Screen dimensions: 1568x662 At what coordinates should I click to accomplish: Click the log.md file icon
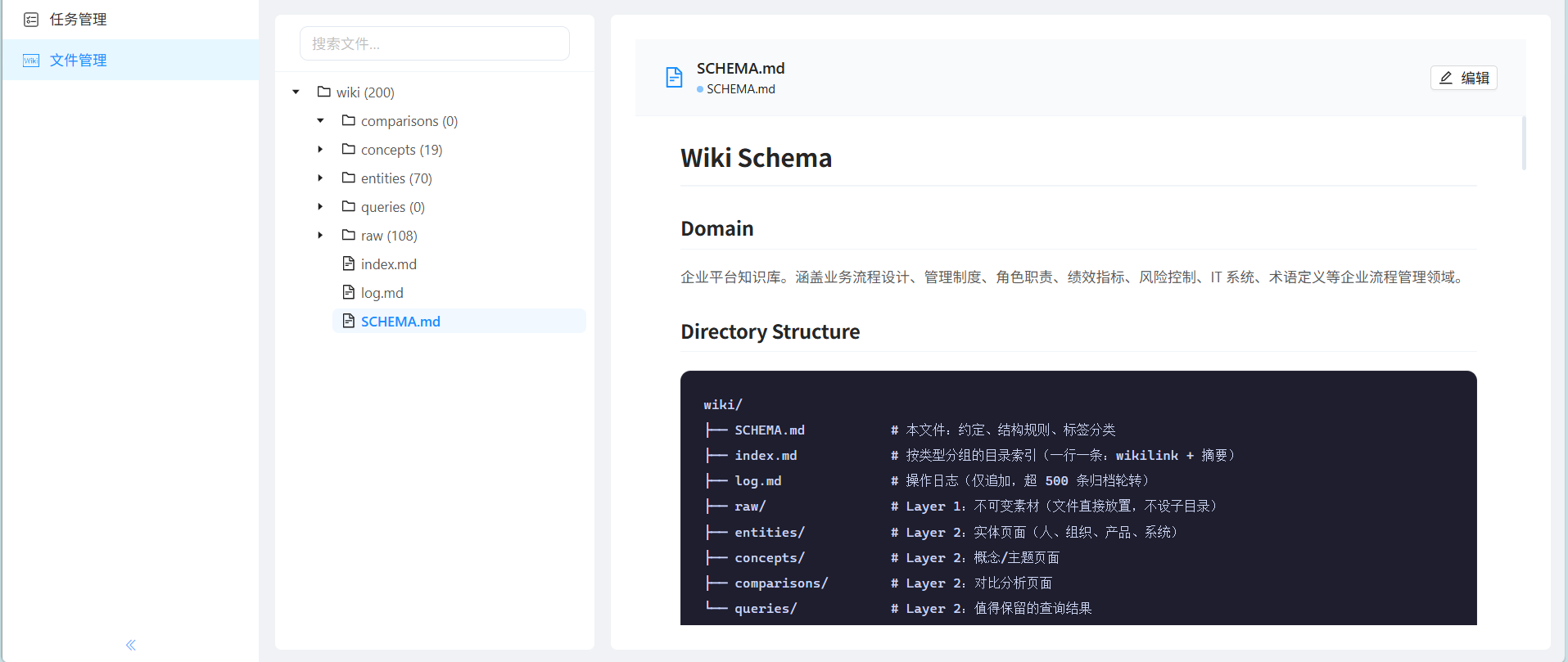tap(349, 292)
